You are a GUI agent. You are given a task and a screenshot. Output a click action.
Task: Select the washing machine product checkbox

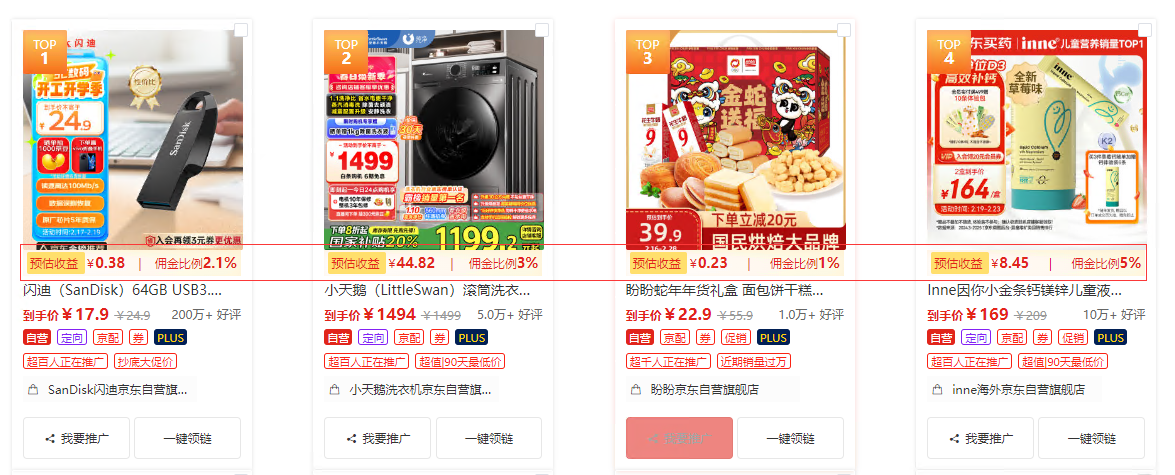click(x=542, y=30)
